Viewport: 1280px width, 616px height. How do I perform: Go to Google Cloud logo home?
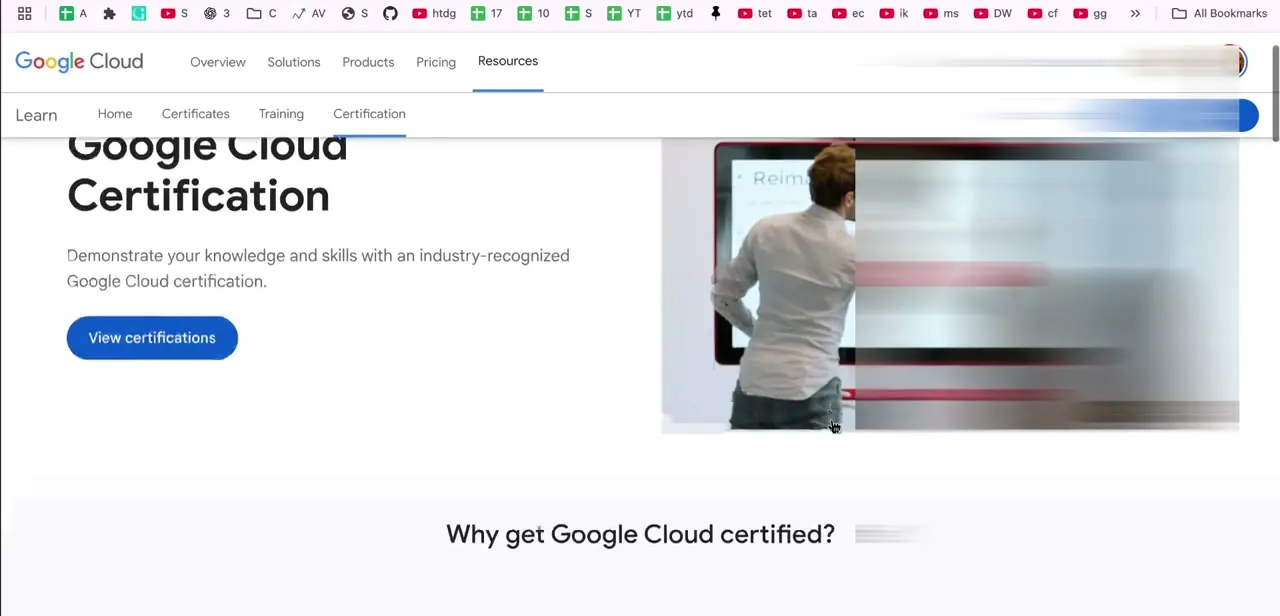click(x=79, y=62)
